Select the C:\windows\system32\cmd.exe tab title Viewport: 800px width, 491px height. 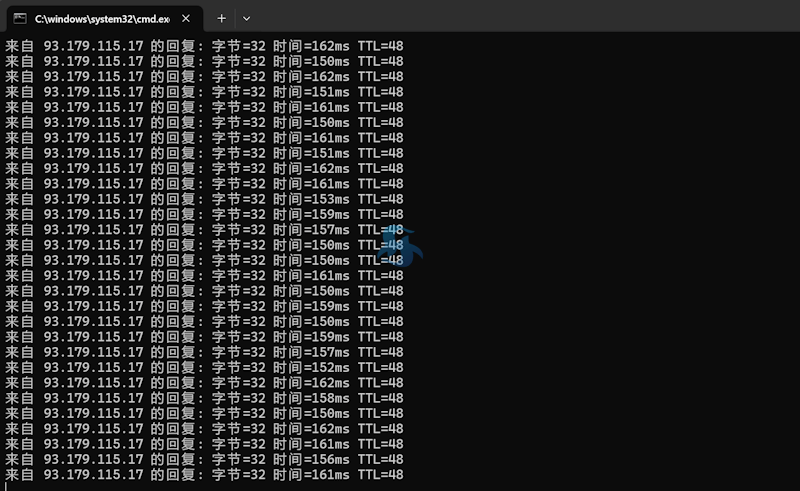click(102, 19)
